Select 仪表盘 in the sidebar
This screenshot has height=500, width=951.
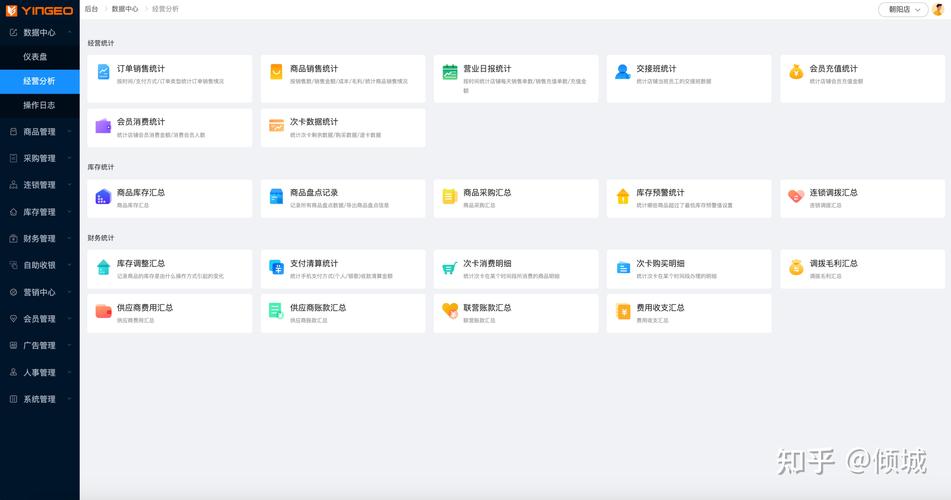(36, 57)
